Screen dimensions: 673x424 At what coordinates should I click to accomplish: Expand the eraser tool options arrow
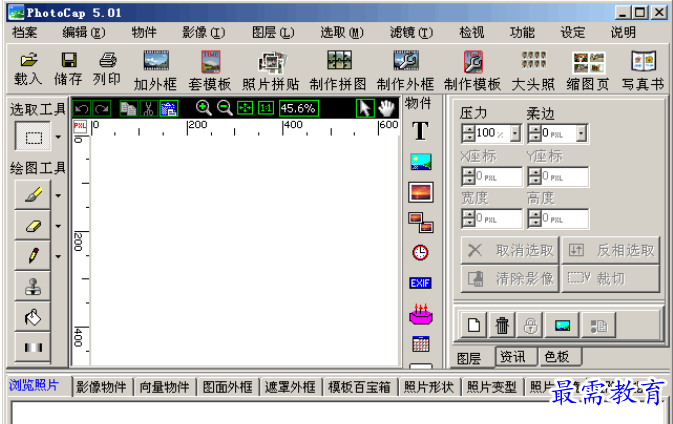coord(58,226)
